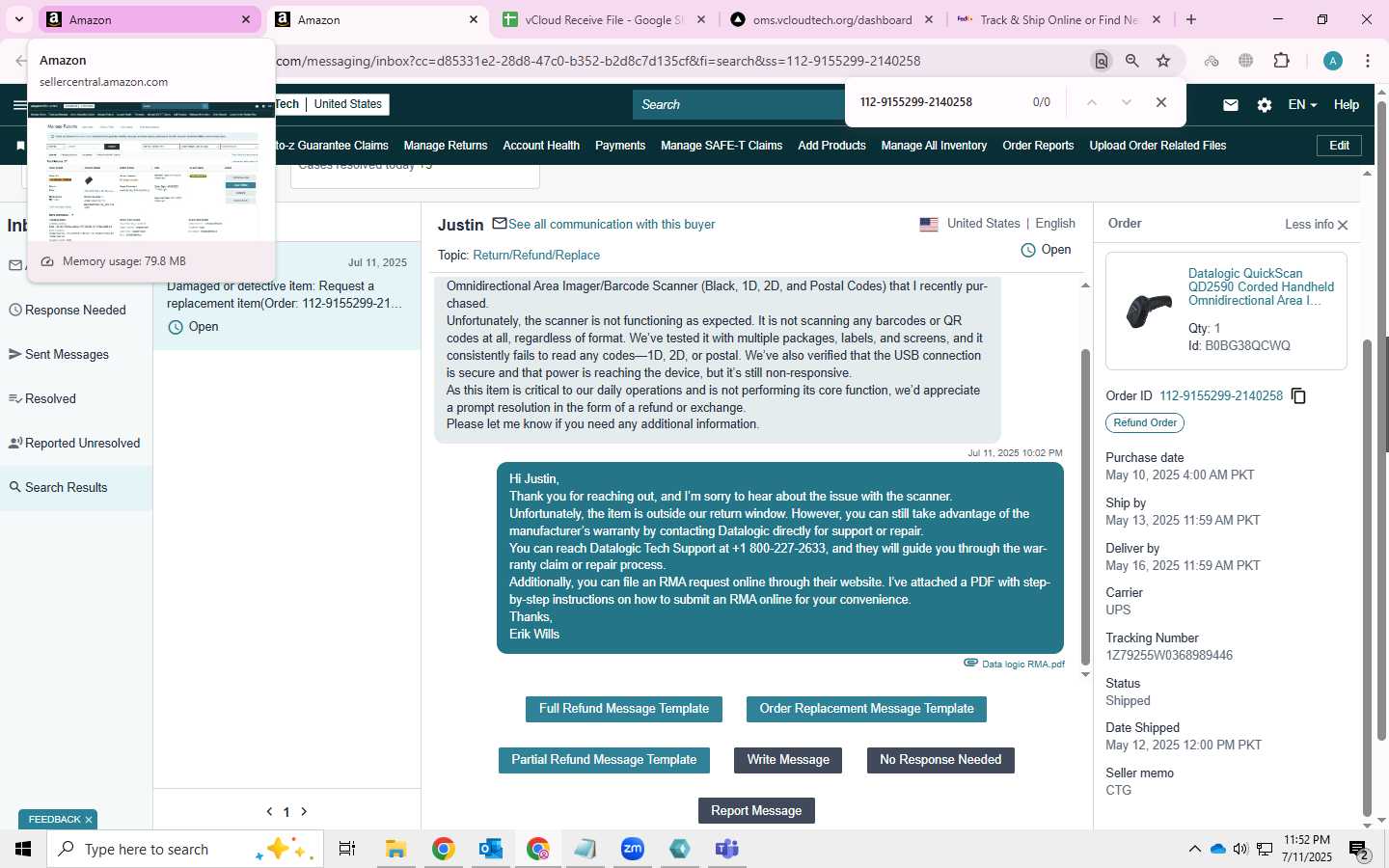The image size is (1389, 868).
Task: Go to next inbox page arrow
Action: coord(304,812)
